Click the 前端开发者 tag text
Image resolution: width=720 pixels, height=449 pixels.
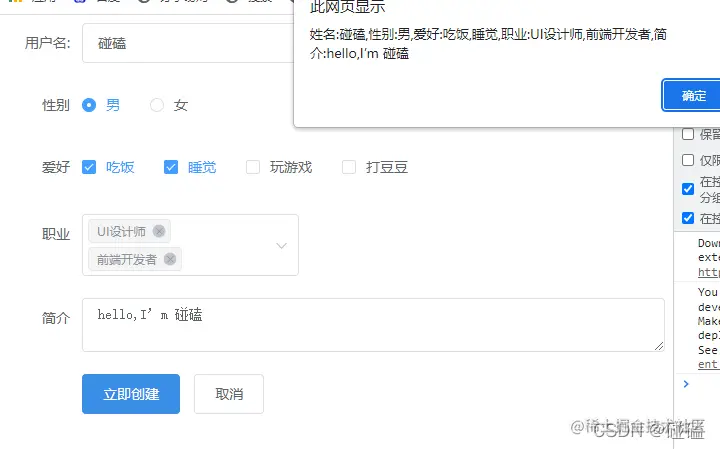[x=127, y=260]
